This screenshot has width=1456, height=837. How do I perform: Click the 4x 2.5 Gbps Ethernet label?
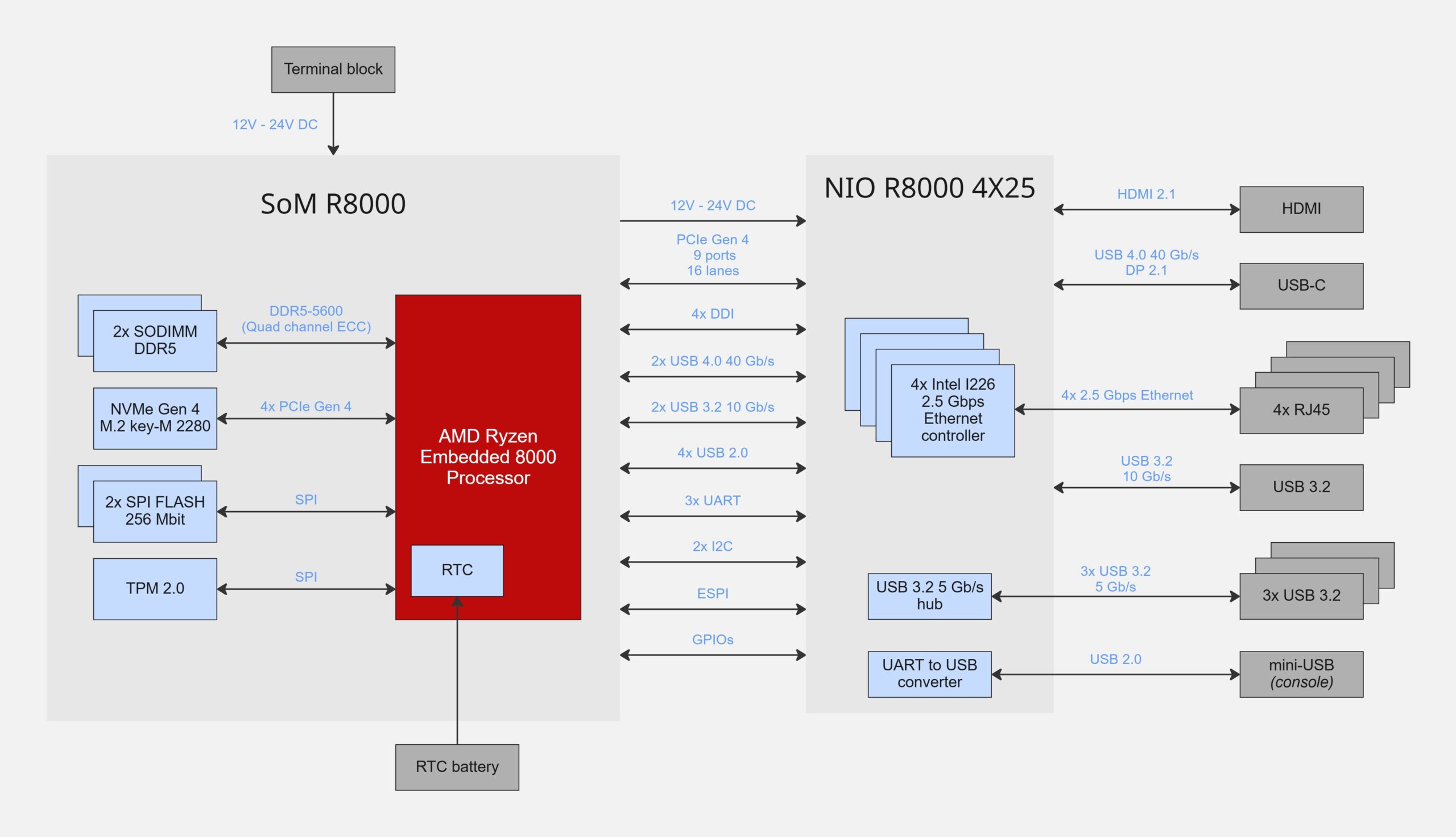[1127, 395]
